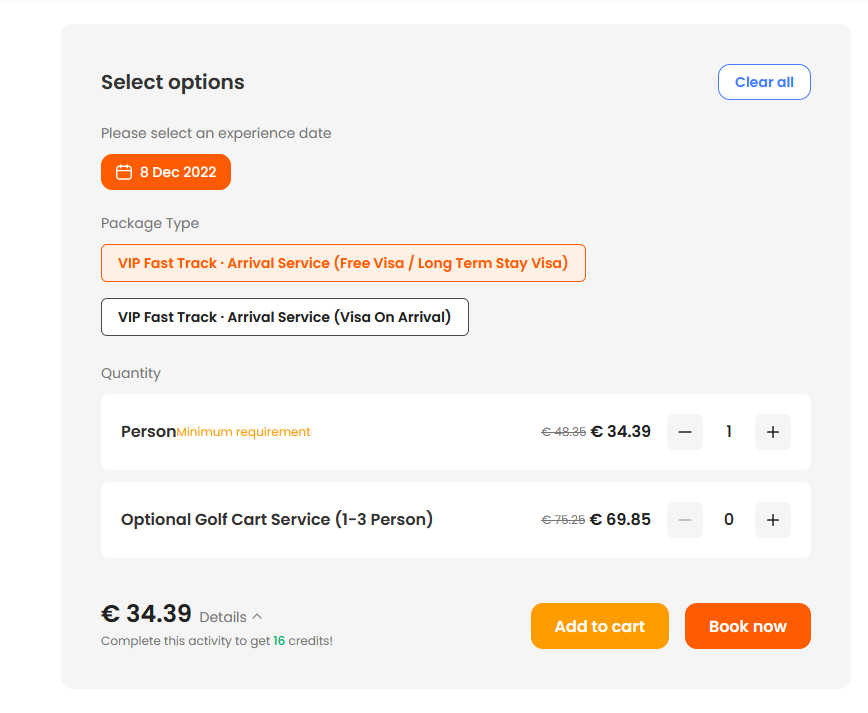The height and width of the screenshot is (713, 868).
Task: Click the € 34.39 total price
Action: pos(147,613)
